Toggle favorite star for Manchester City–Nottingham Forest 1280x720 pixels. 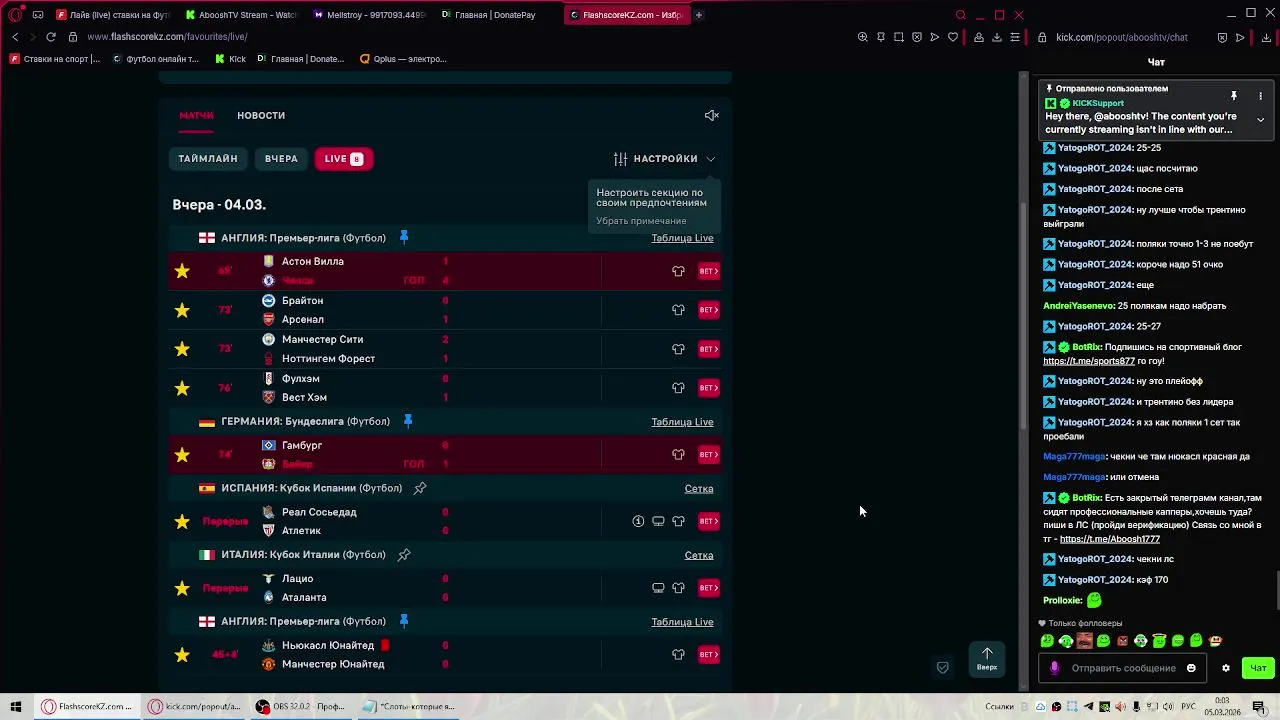(182, 349)
